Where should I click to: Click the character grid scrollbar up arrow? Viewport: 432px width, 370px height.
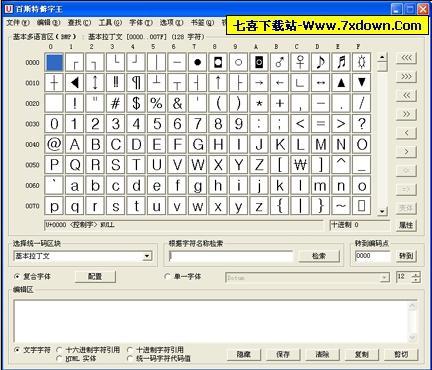coord(382,57)
